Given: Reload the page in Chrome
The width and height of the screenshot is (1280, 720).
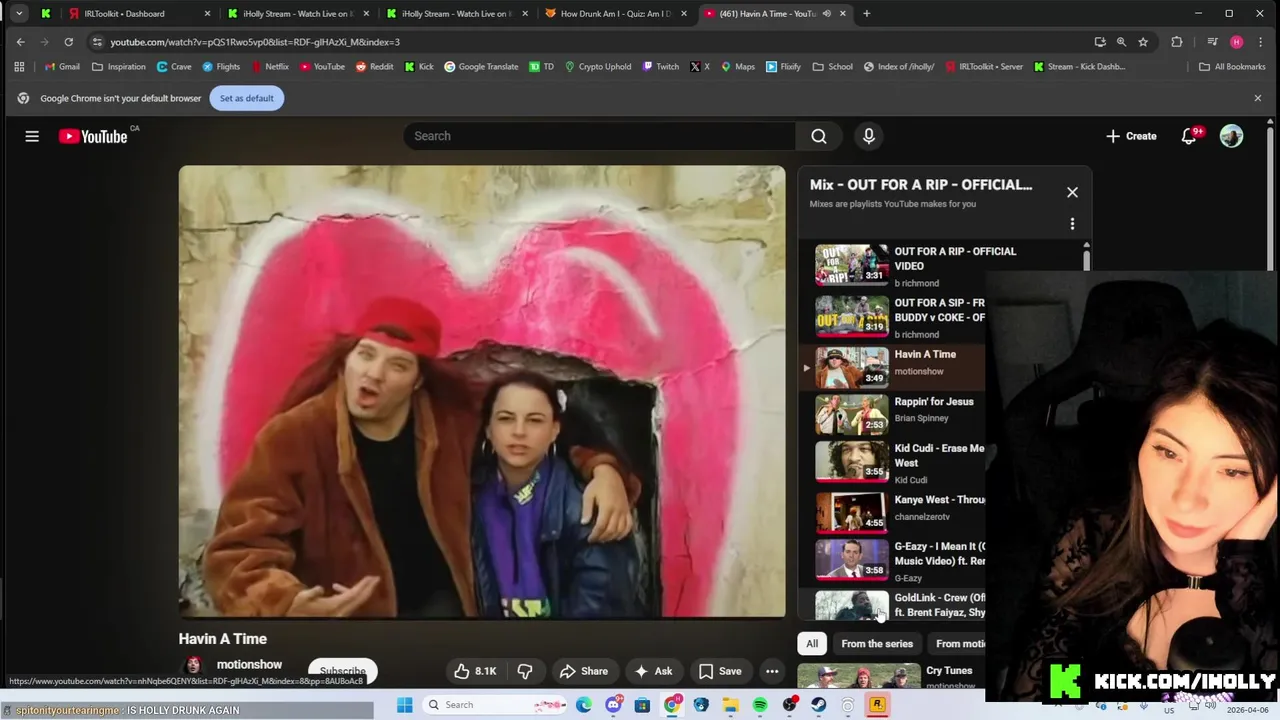Looking at the screenshot, I should pos(68,42).
